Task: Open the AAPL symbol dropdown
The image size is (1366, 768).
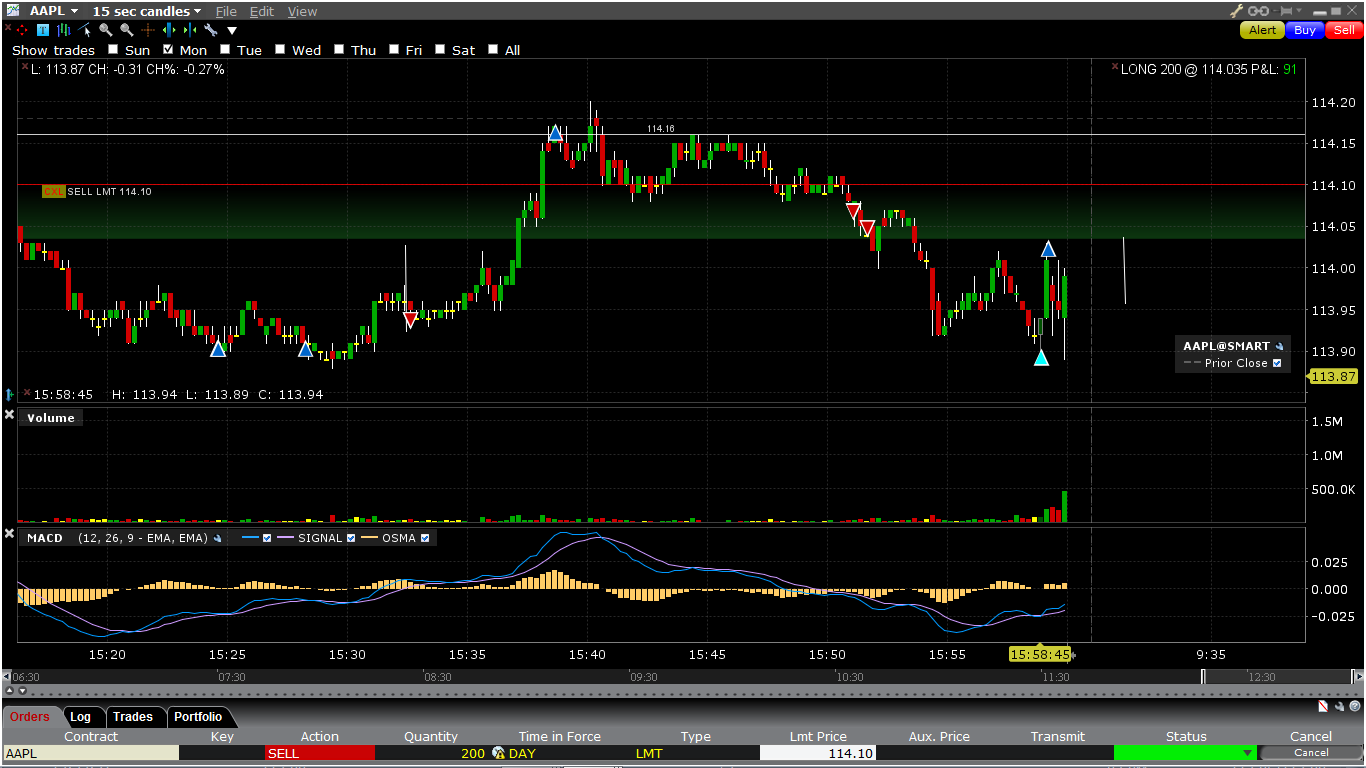Action: (75, 11)
